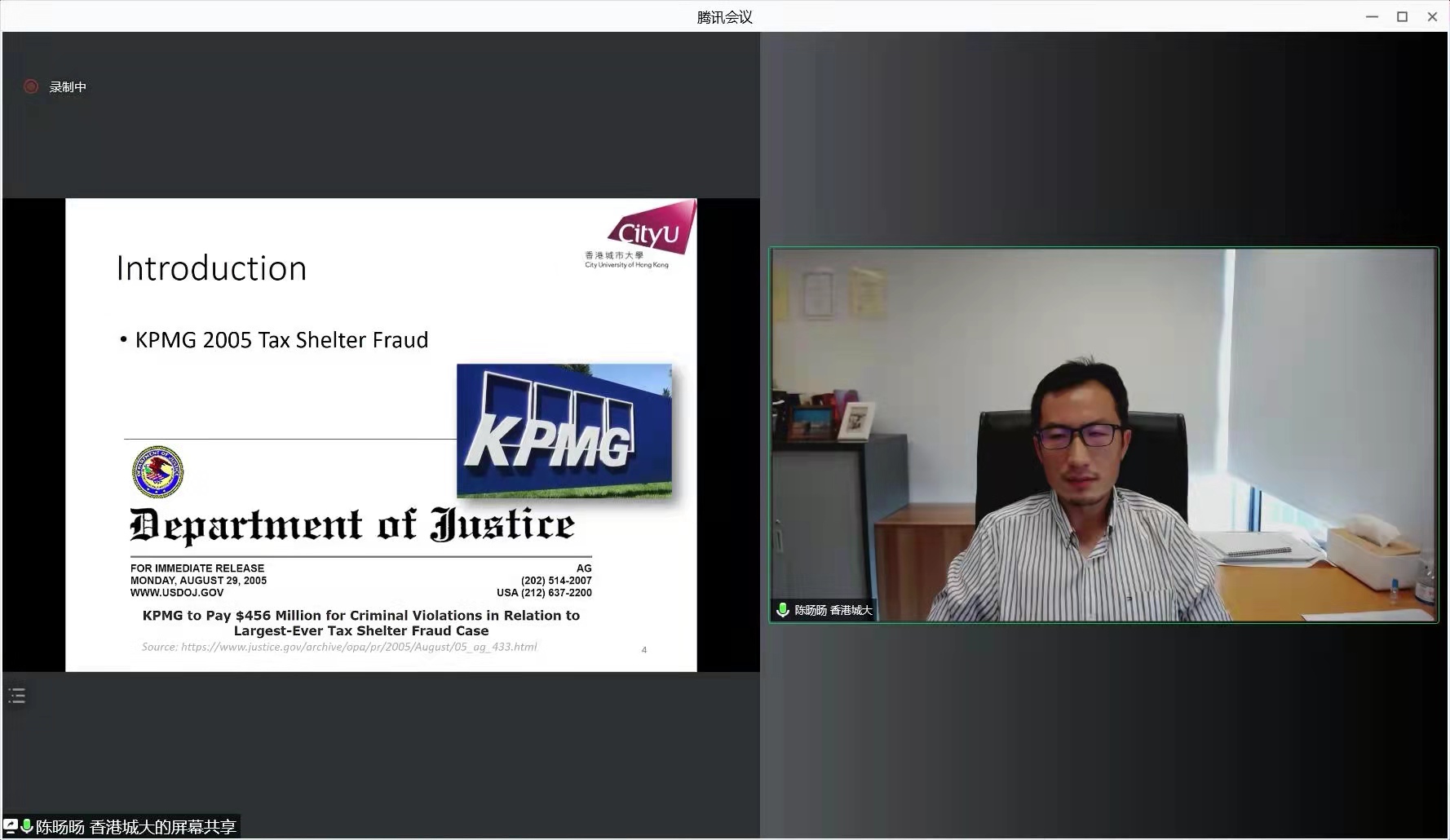Expand the speaker video to fullscreen
The image size is (1450, 840).
(x=1103, y=434)
